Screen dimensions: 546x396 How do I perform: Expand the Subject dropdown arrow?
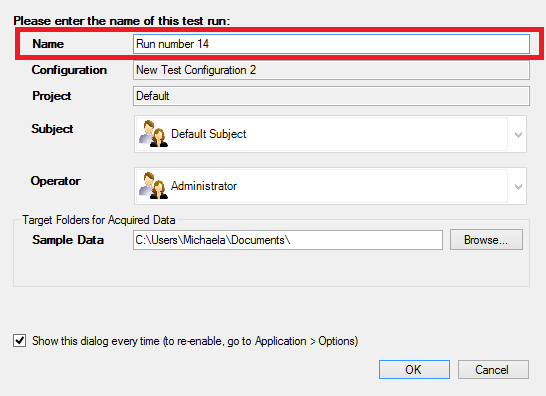coord(518,134)
